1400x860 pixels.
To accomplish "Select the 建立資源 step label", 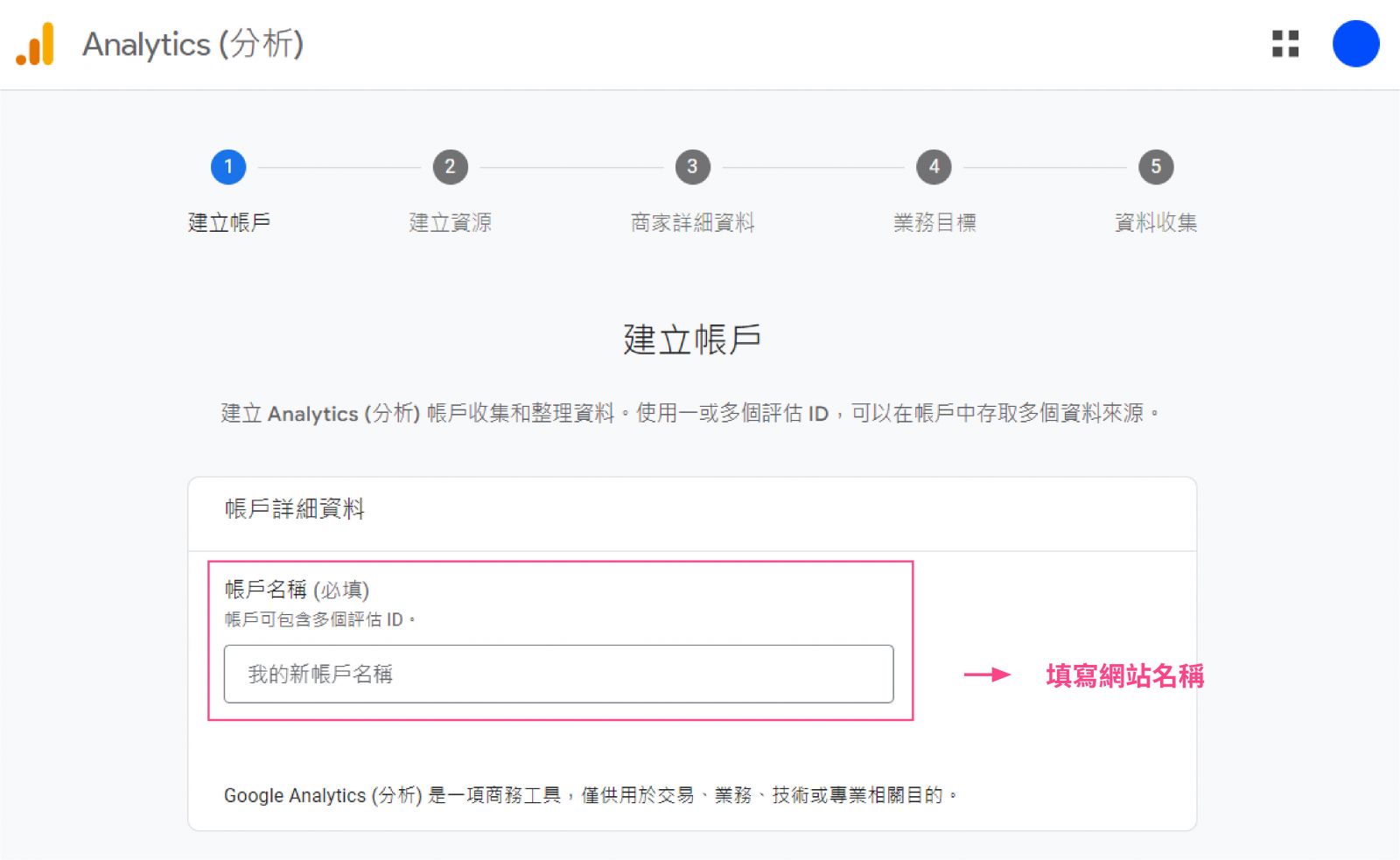I will pyautogui.click(x=450, y=223).
